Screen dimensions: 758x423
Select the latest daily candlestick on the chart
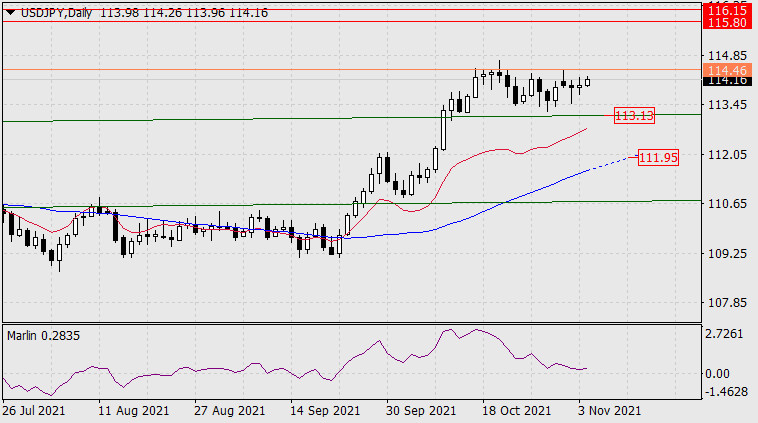tap(587, 82)
